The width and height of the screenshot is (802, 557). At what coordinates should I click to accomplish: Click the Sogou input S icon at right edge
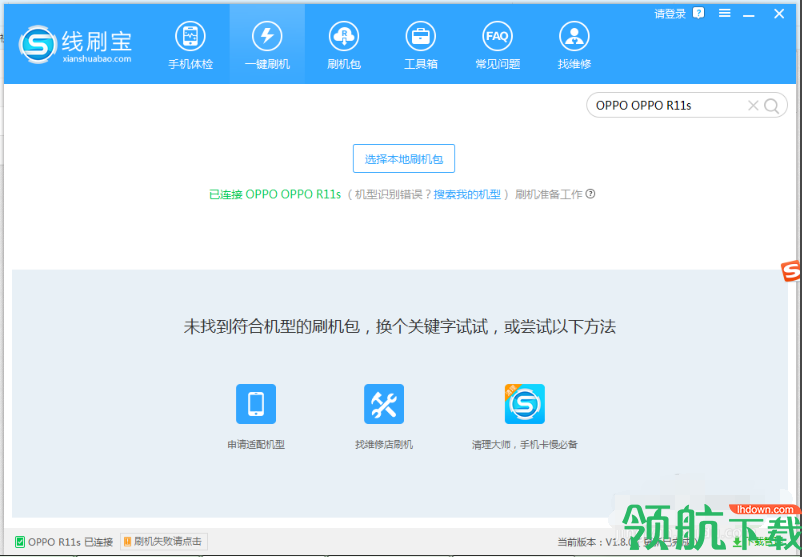coord(791,270)
